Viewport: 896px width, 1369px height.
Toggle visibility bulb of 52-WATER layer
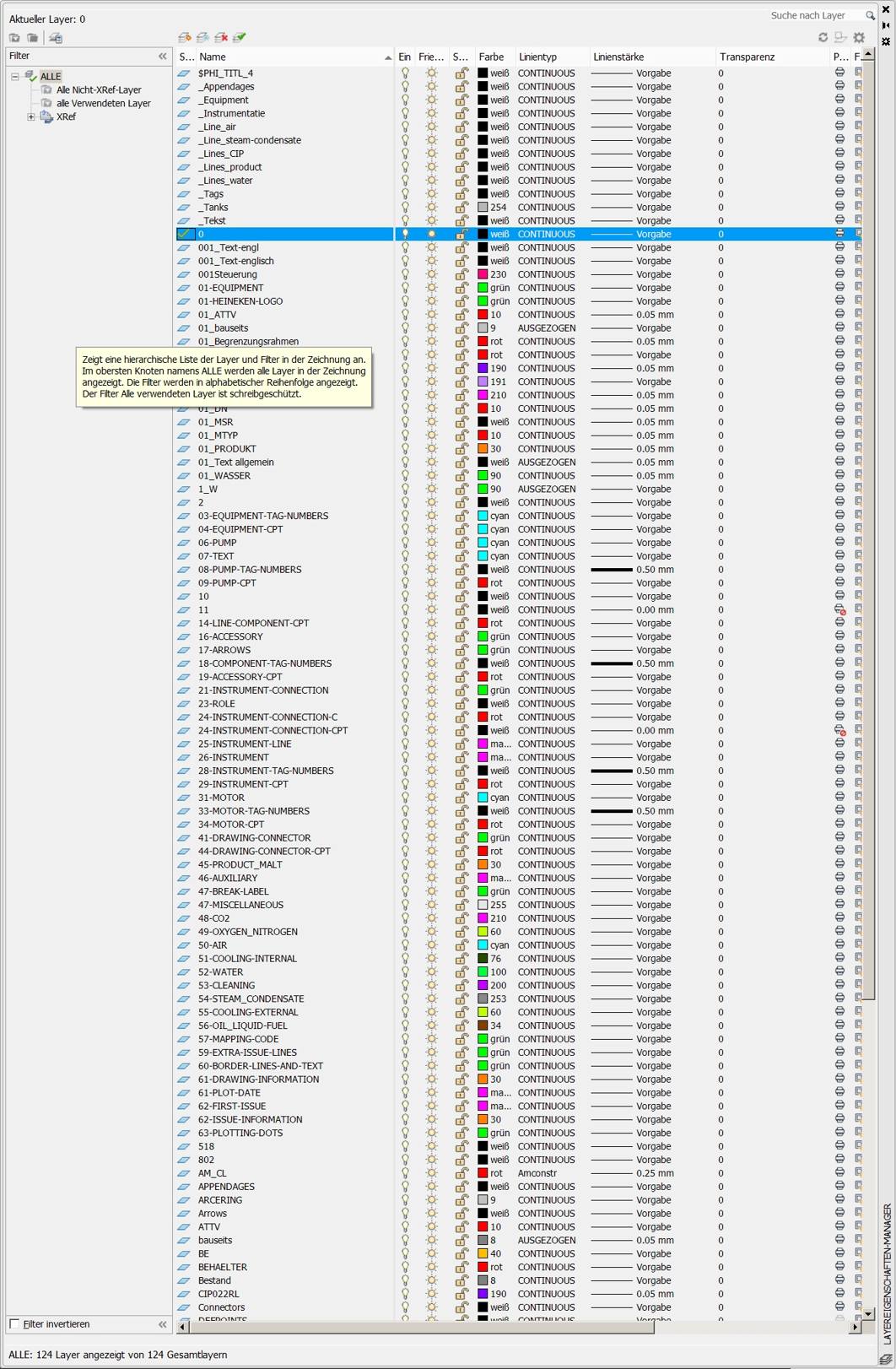click(405, 971)
